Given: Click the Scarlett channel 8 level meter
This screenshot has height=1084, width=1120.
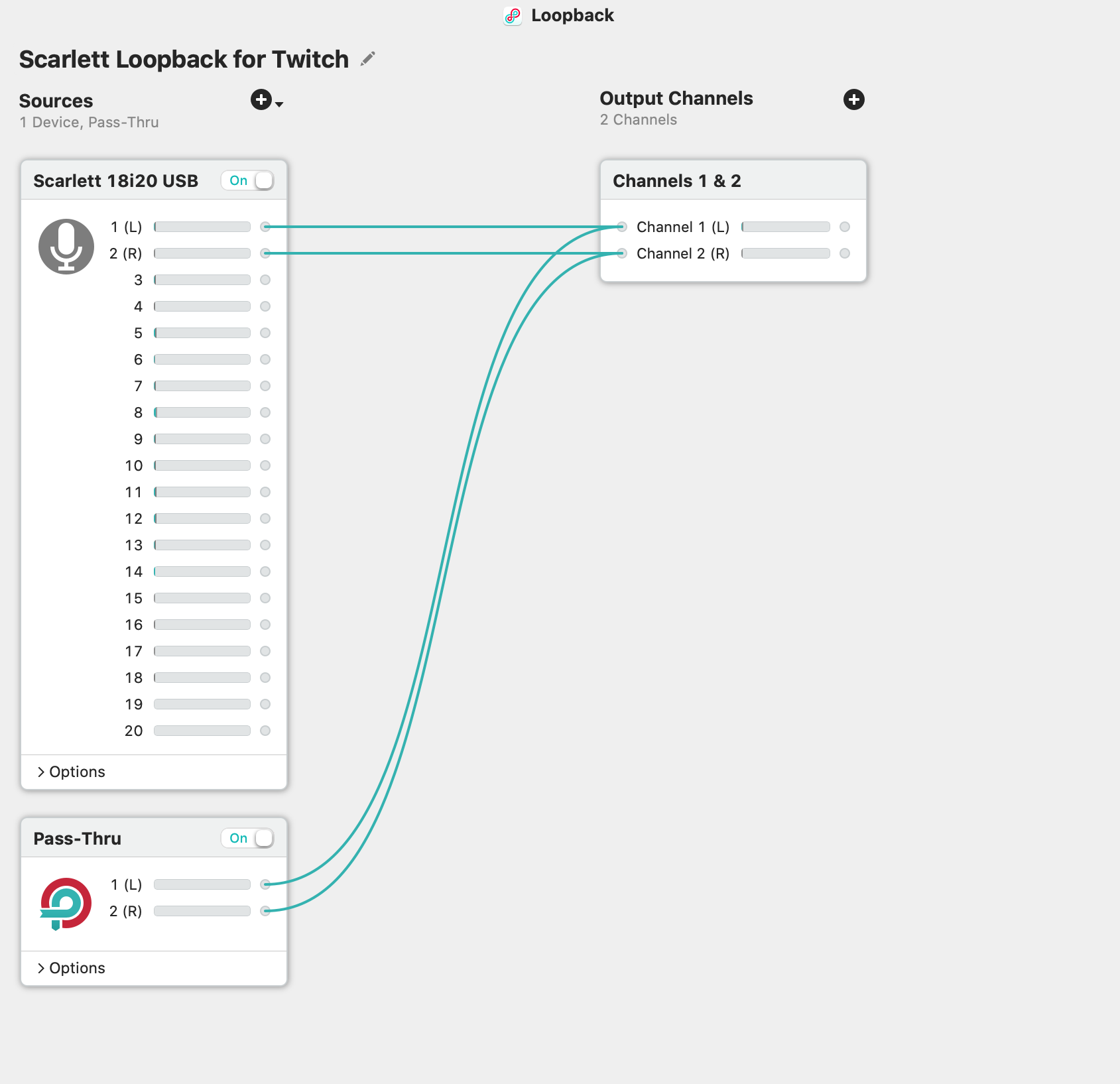Looking at the screenshot, I should 202,412.
